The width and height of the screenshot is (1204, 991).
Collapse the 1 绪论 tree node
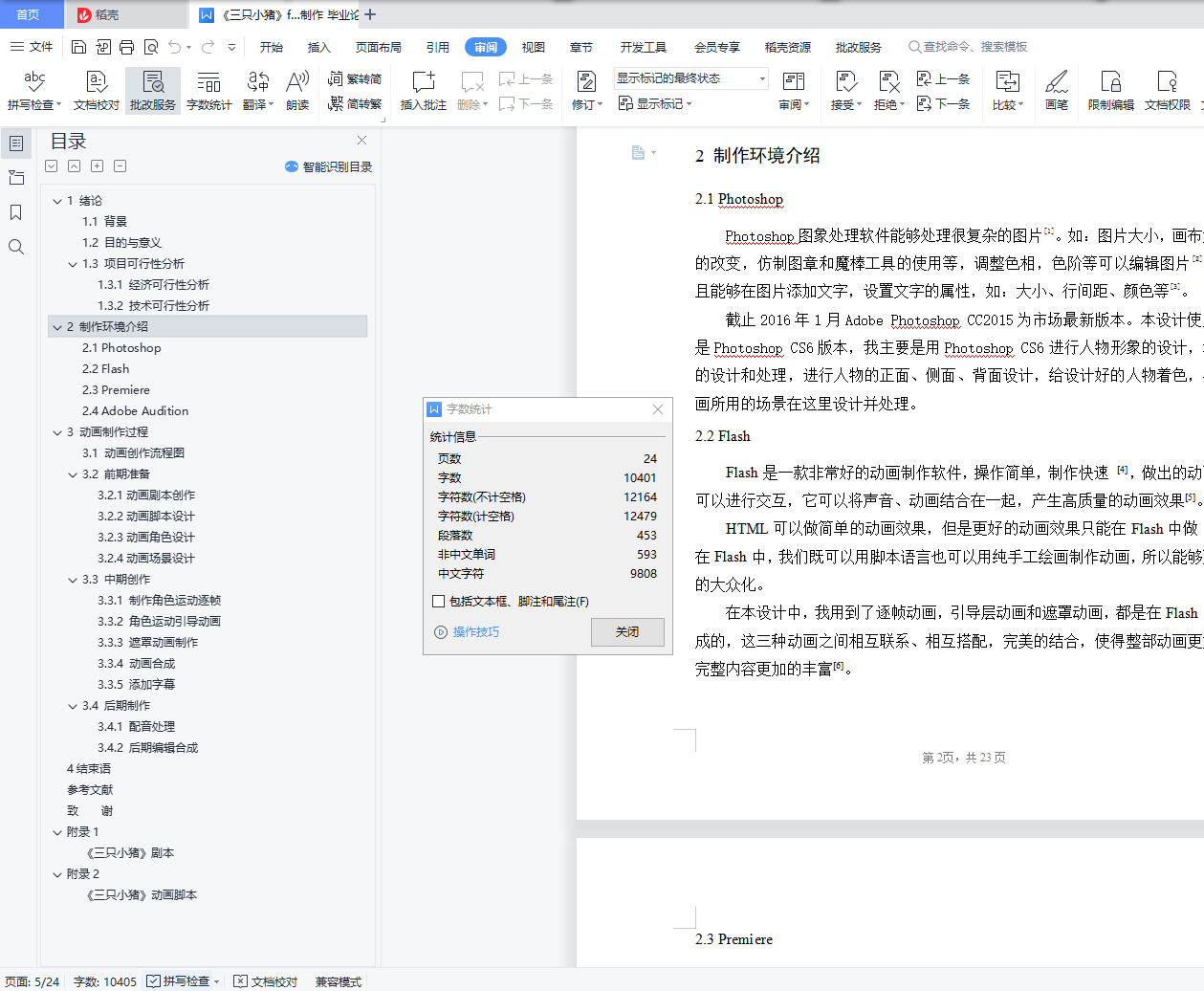tap(57, 201)
